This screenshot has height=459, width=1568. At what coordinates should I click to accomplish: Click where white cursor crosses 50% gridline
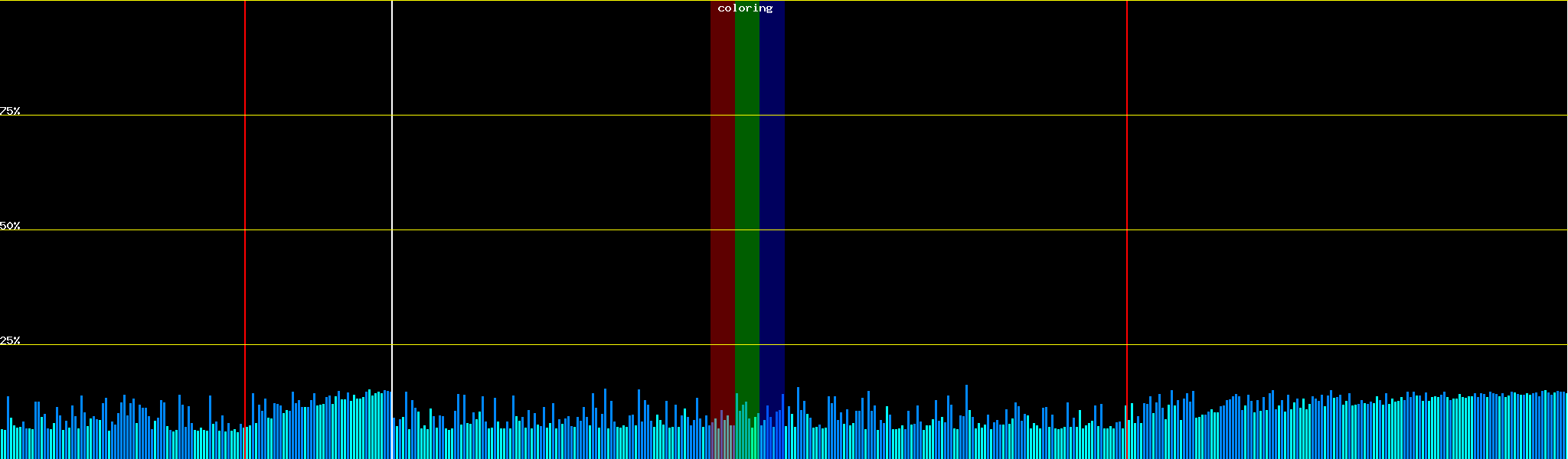coord(392,230)
